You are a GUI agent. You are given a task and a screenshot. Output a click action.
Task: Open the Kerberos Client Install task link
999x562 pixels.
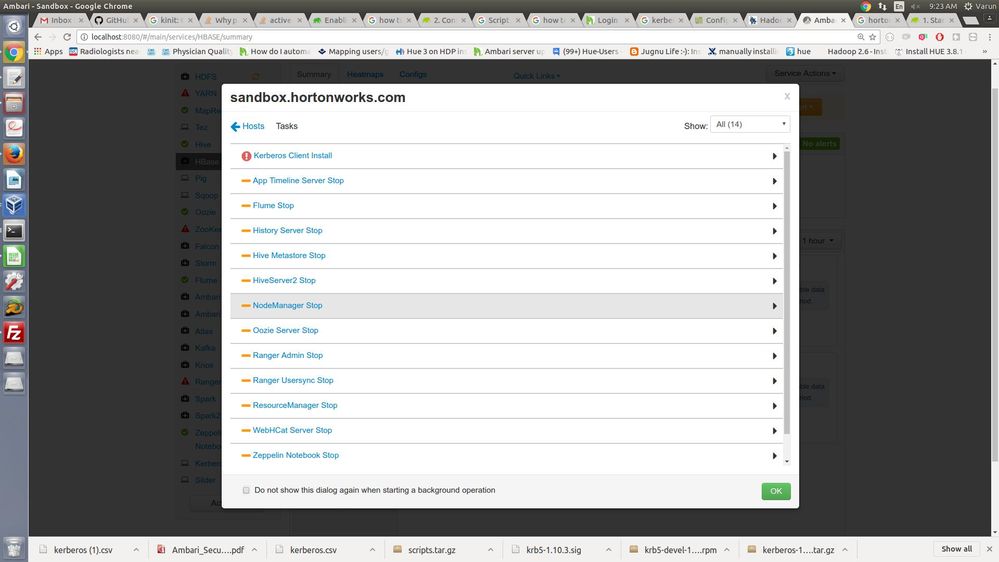tap(292, 155)
